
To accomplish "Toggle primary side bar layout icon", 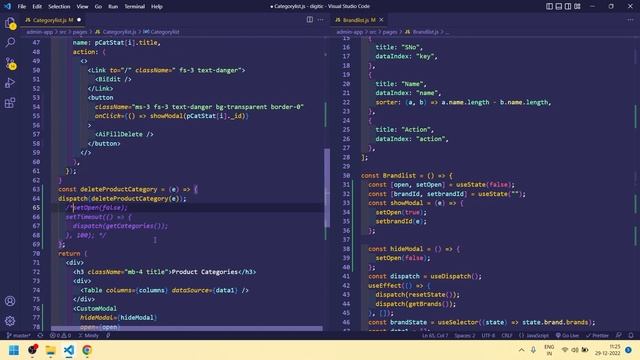I will (x=549, y=6).
